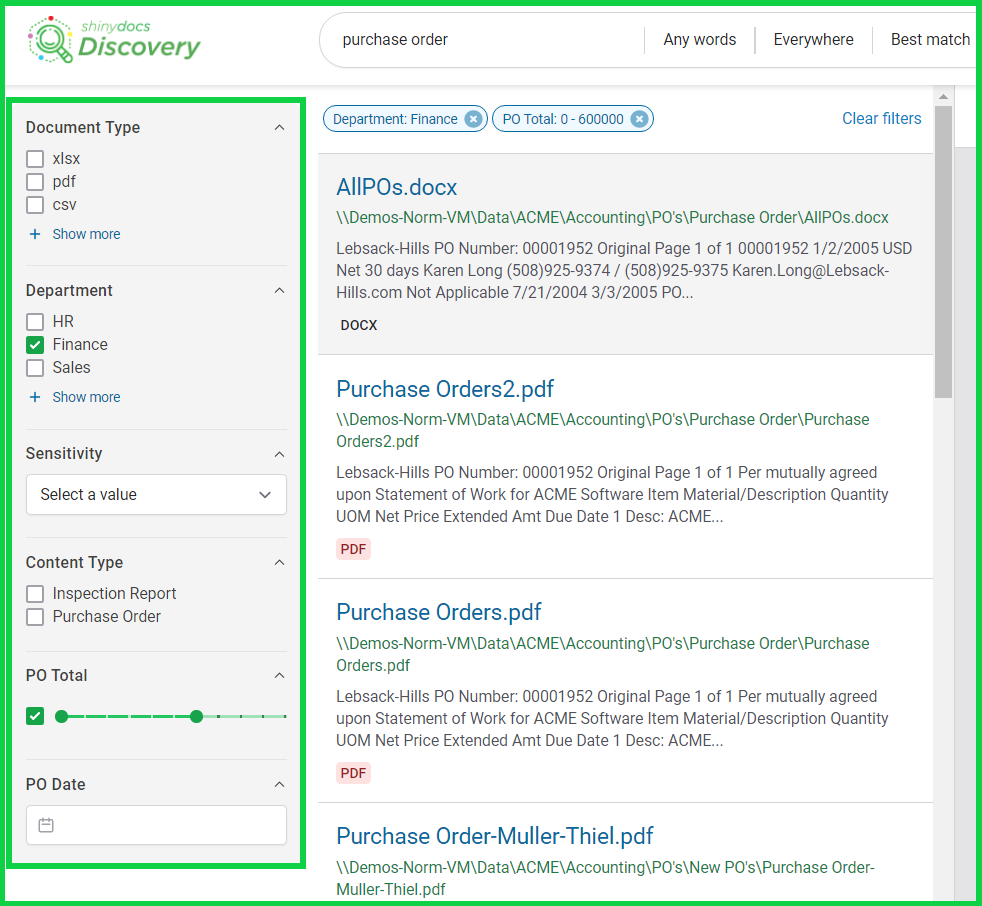Screen dimensions: 982x906
Task: Remove the Department: Finance filter chip
Action: click(473, 119)
